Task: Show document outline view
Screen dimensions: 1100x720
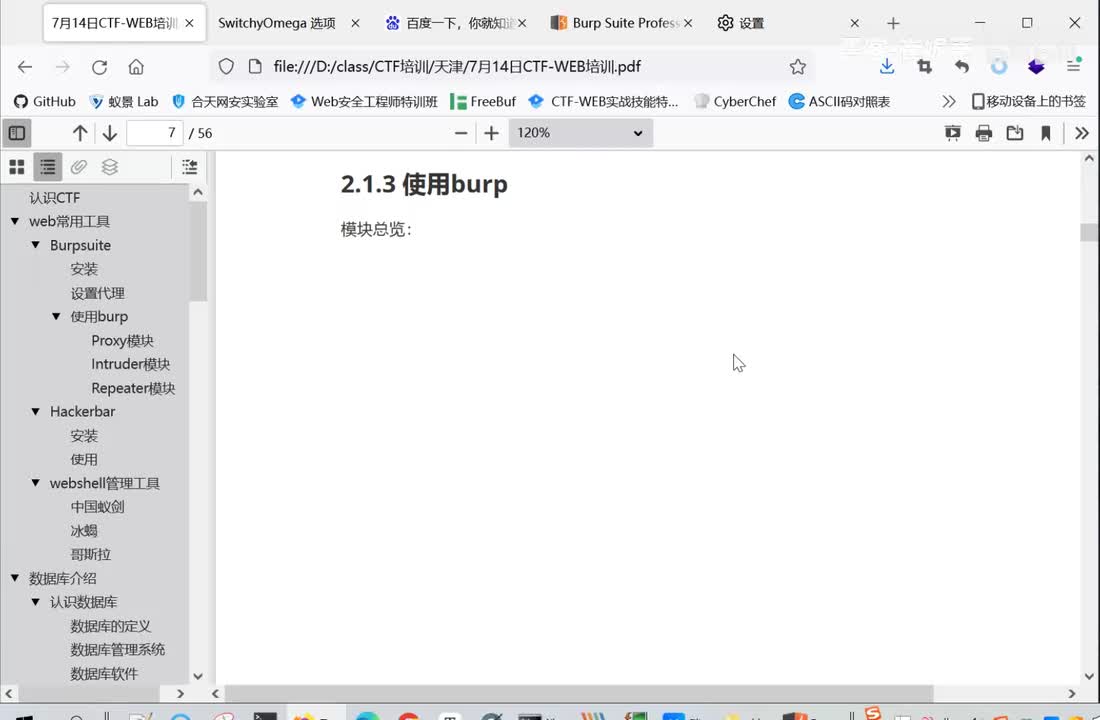Action: [48, 166]
